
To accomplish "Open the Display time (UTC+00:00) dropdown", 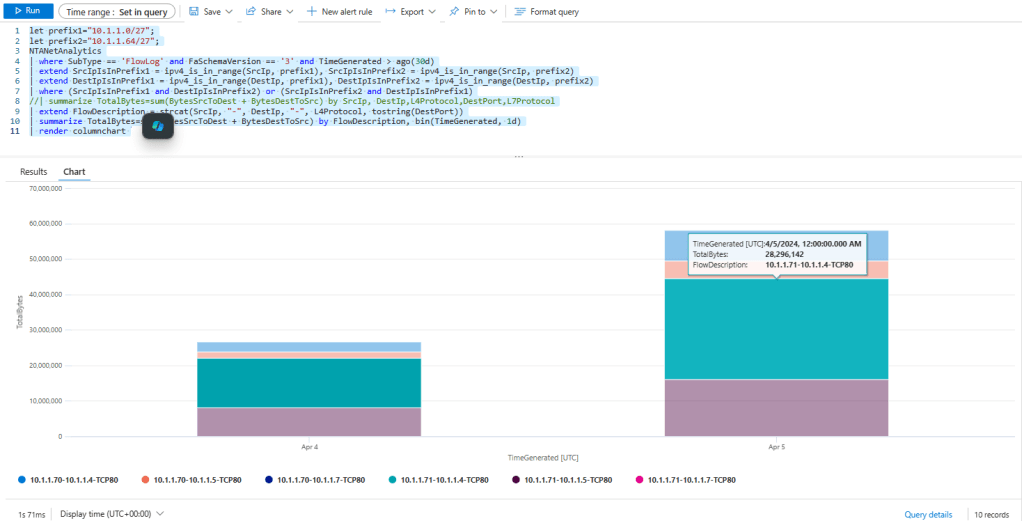I will click(111, 513).
